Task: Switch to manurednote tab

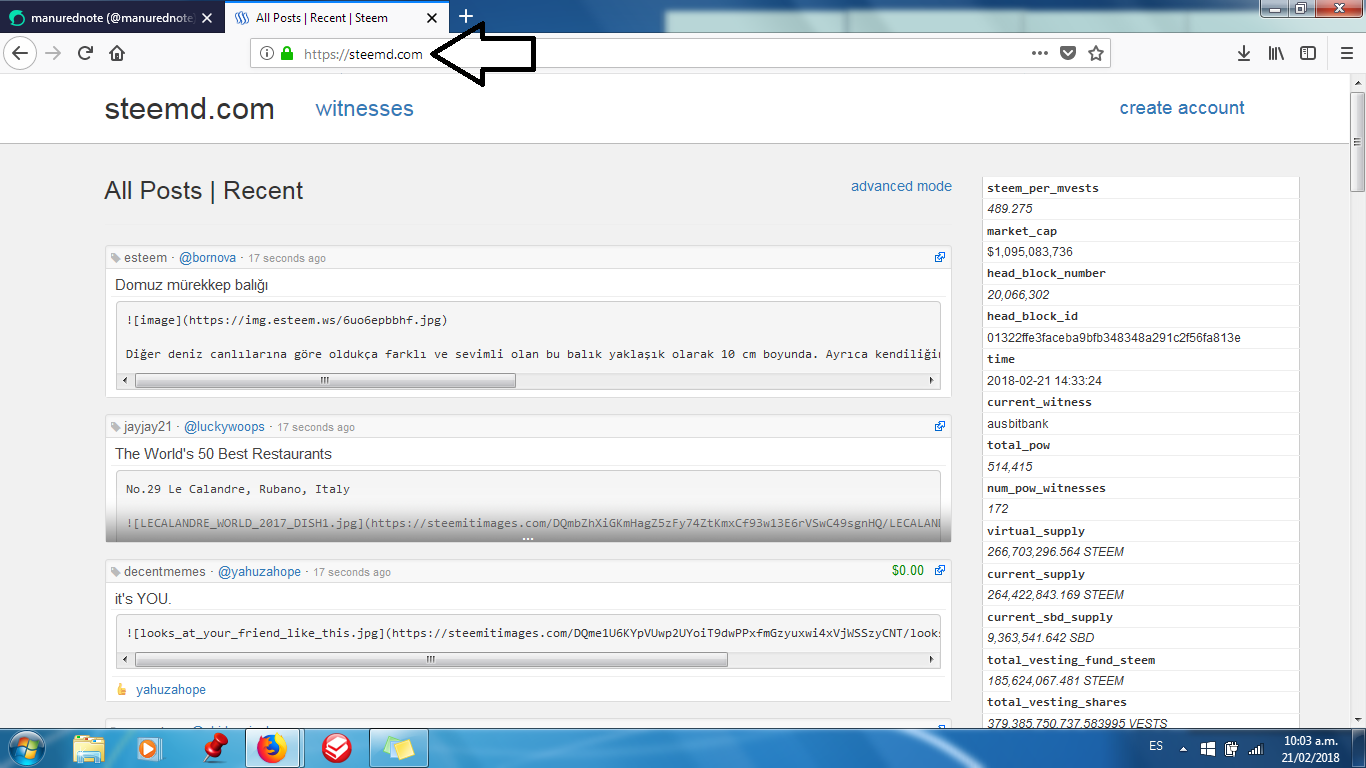Action: click(111, 17)
